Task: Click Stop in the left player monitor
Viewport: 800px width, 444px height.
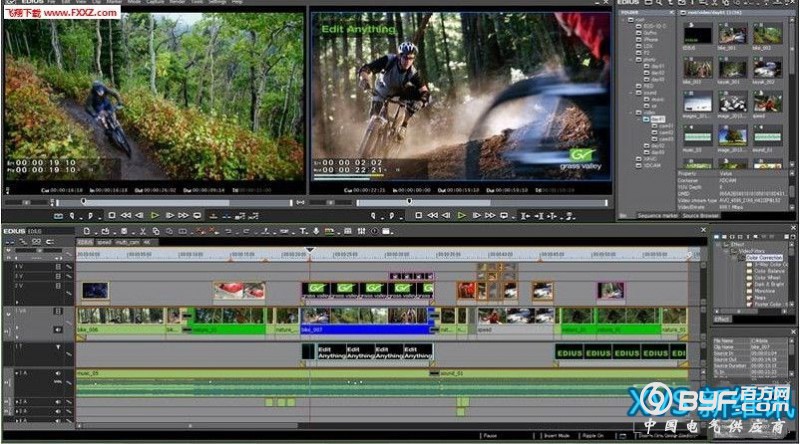Action: (112, 215)
